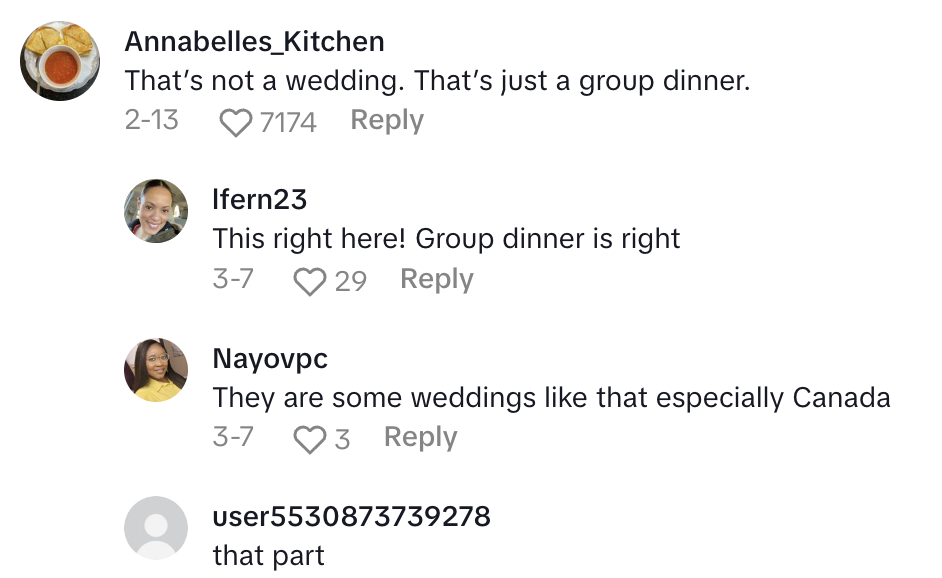Image resolution: width=942 pixels, height=578 pixels.
Task: View lfern23's profile avatar
Action: point(156,211)
